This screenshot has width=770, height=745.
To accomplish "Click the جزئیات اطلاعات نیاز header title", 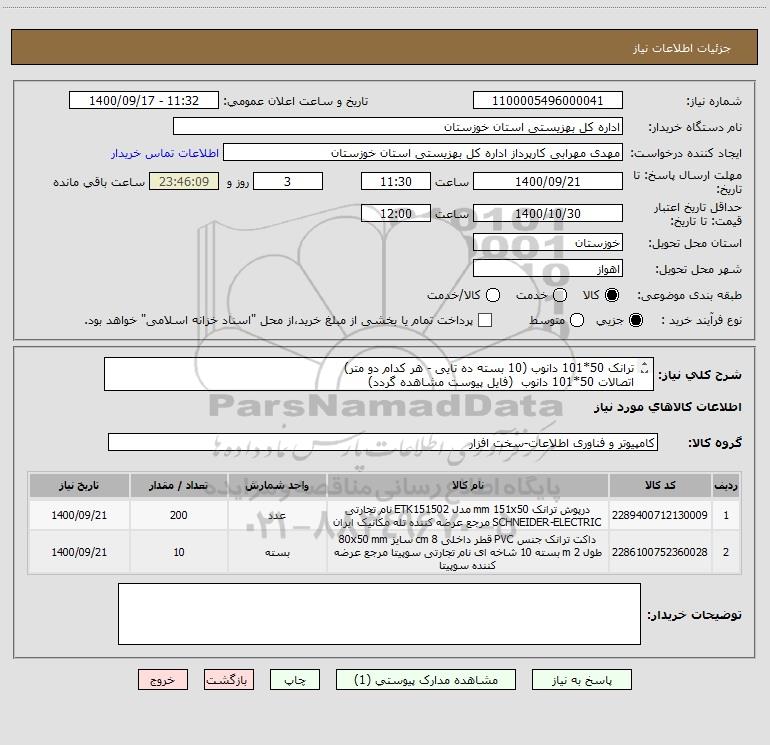I will coord(681,48).
